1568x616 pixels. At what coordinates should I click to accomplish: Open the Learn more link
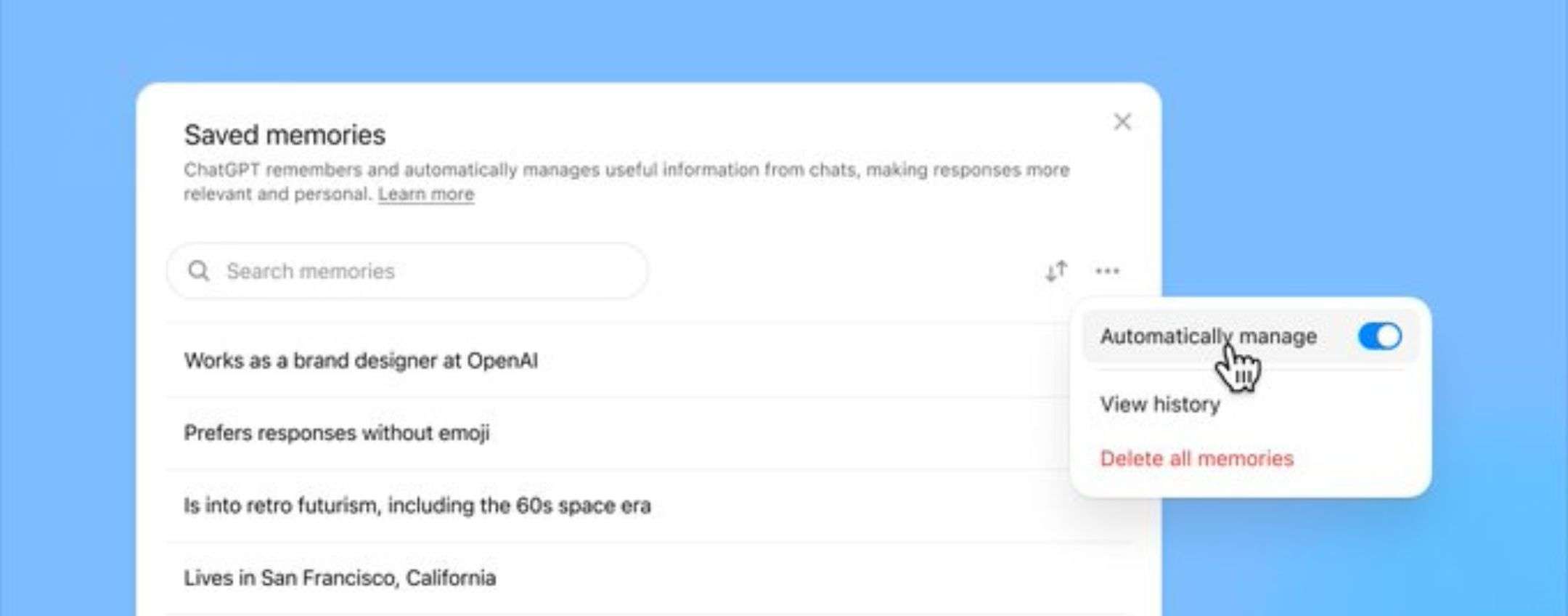[425, 194]
